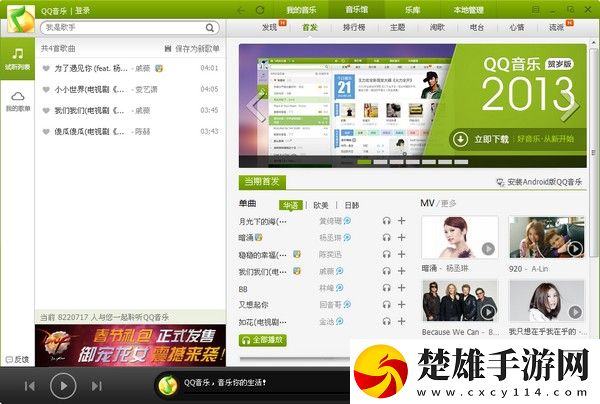
Task: Click the back arrow in title bar
Action: 241,10
